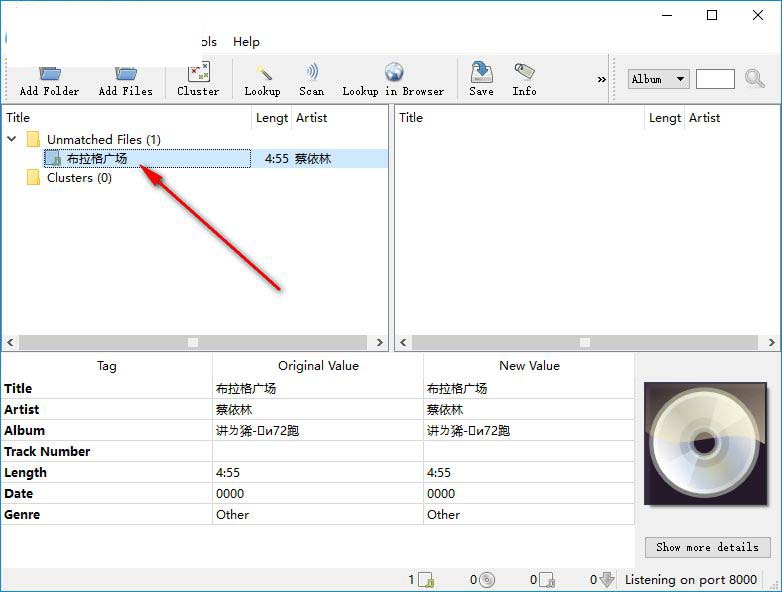Click right pane scrollbar left arrow
Image resolution: width=782 pixels, height=592 pixels.
403,342
